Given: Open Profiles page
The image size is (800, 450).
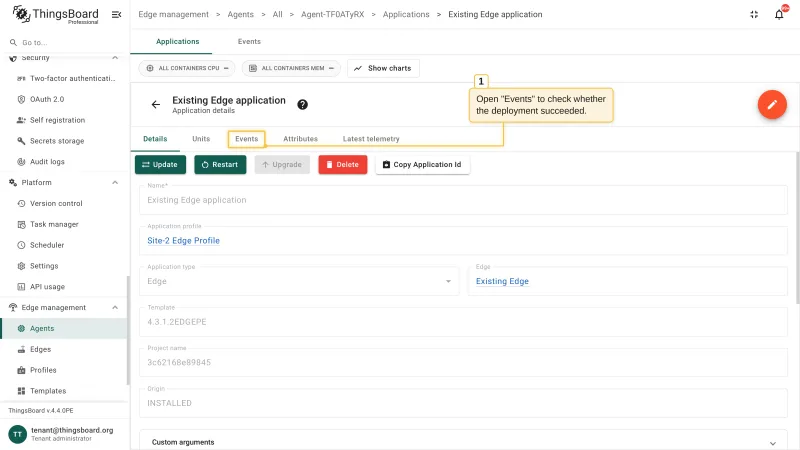Looking at the screenshot, I should pyautogui.click(x=65, y=370).
